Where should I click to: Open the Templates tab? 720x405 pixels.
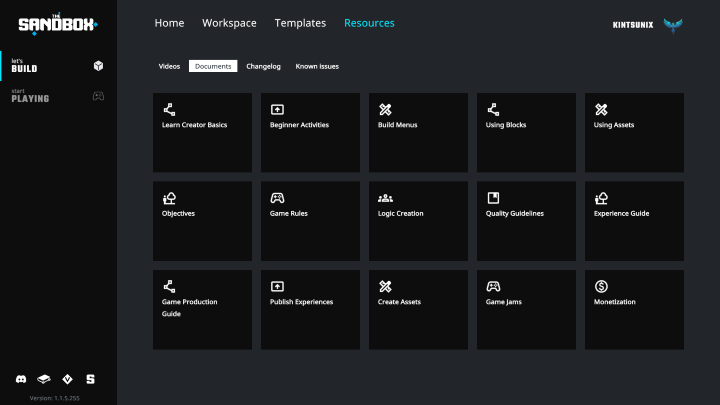click(300, 23)
